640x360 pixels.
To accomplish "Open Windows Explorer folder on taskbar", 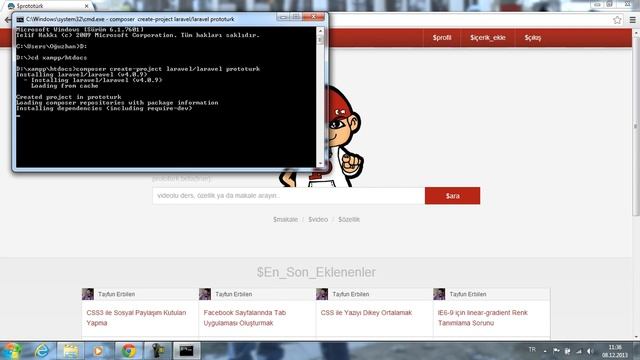I will tap(71, 351).
